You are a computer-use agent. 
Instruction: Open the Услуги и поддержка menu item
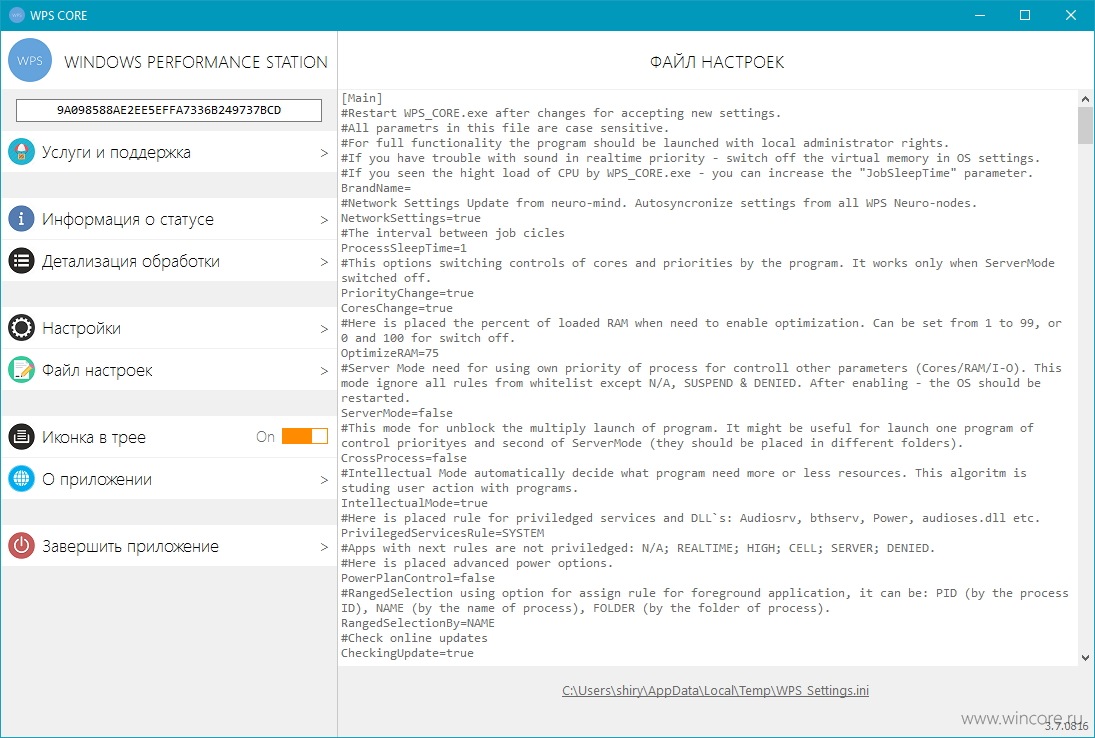click(169, 152)
